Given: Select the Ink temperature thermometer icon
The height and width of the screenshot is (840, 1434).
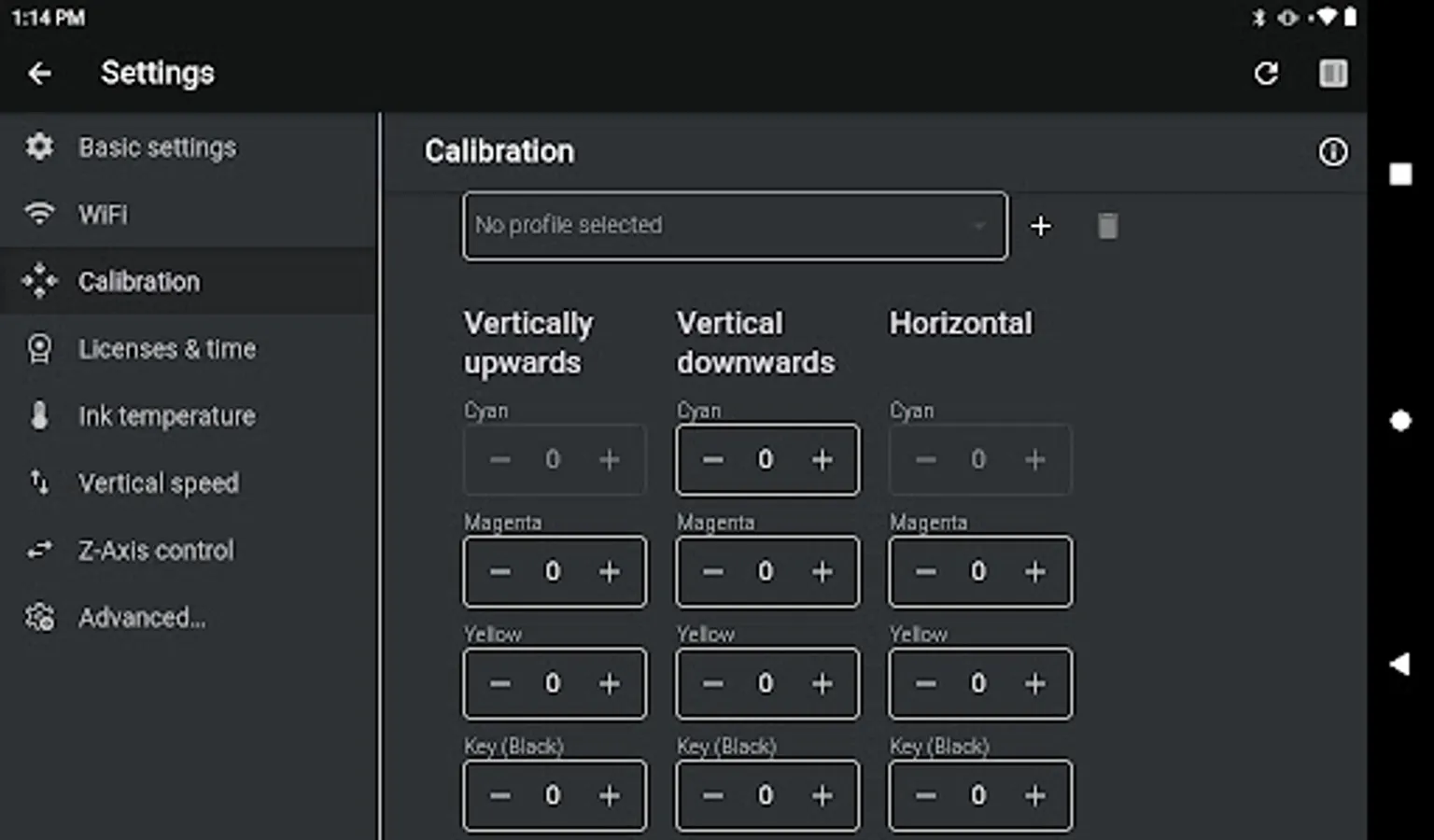Looking at the screenshot, I should 38,415.
